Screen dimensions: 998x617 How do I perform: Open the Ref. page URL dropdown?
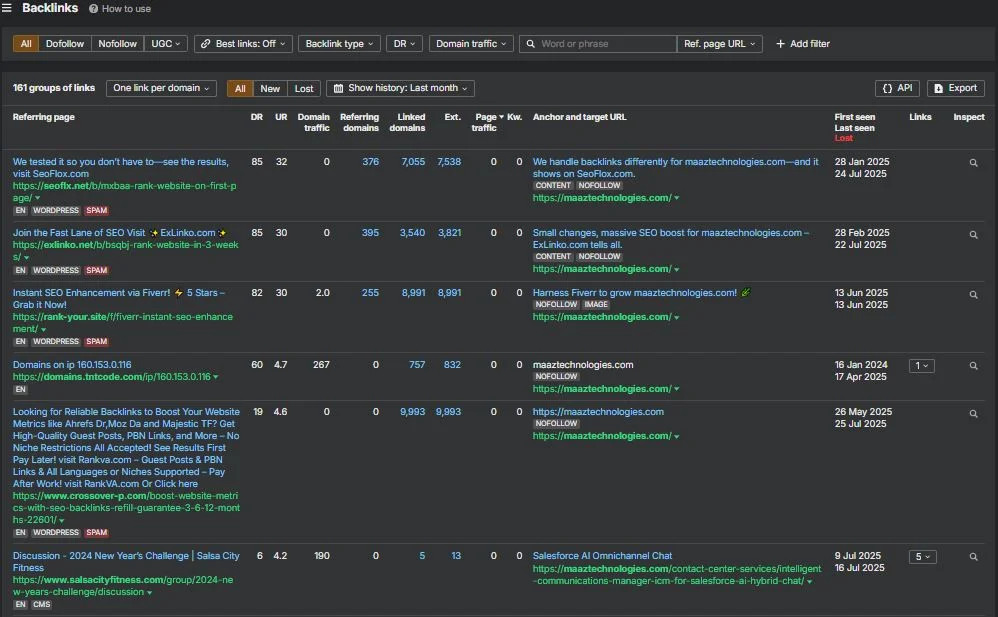pyautogui.click(x=719, y=44)
